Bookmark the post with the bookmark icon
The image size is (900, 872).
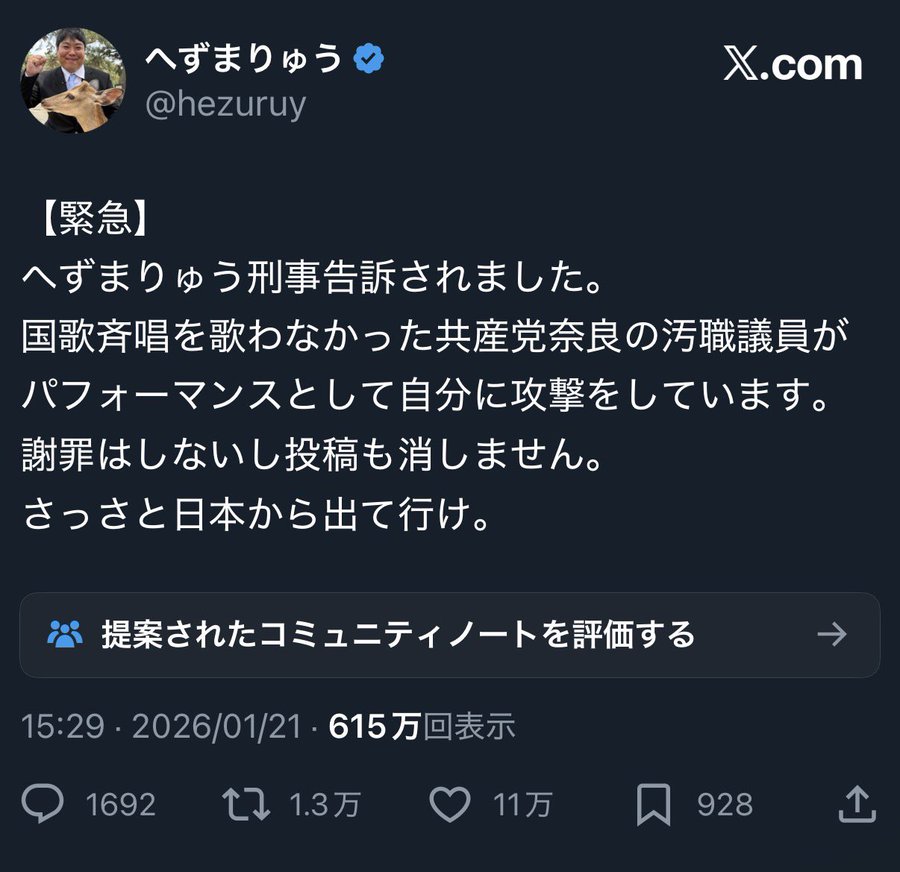tap(653, 804)
